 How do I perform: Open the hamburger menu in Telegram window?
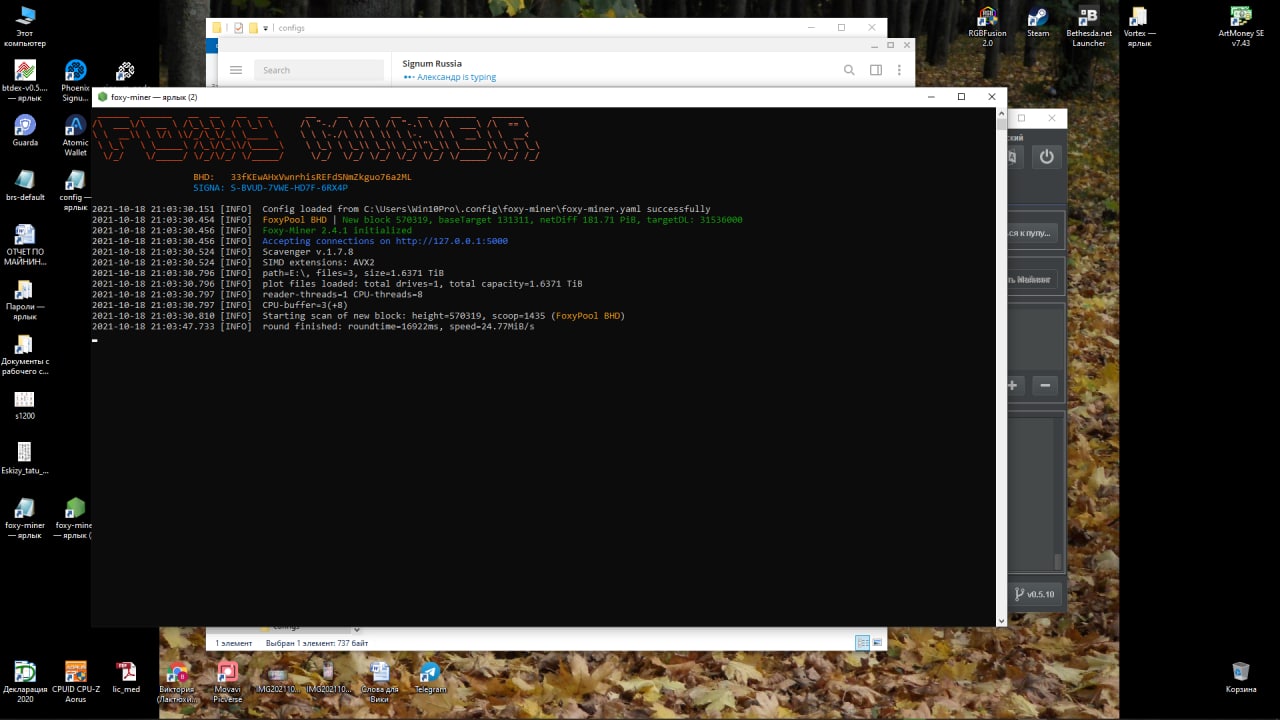(x=236, y=70)
